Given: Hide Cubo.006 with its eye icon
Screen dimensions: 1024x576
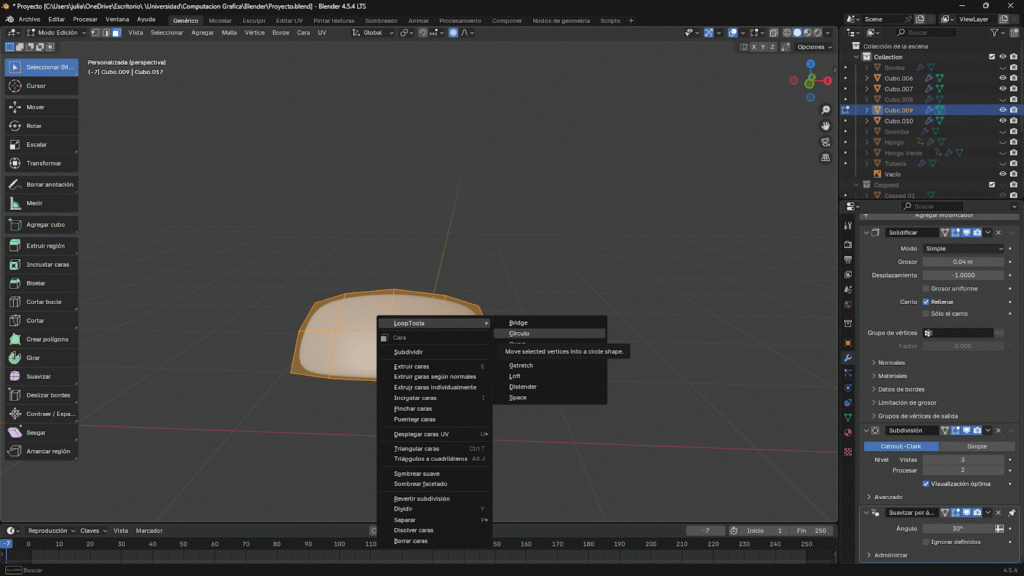Looking at the screenshot, I should tap(1002, 78).
